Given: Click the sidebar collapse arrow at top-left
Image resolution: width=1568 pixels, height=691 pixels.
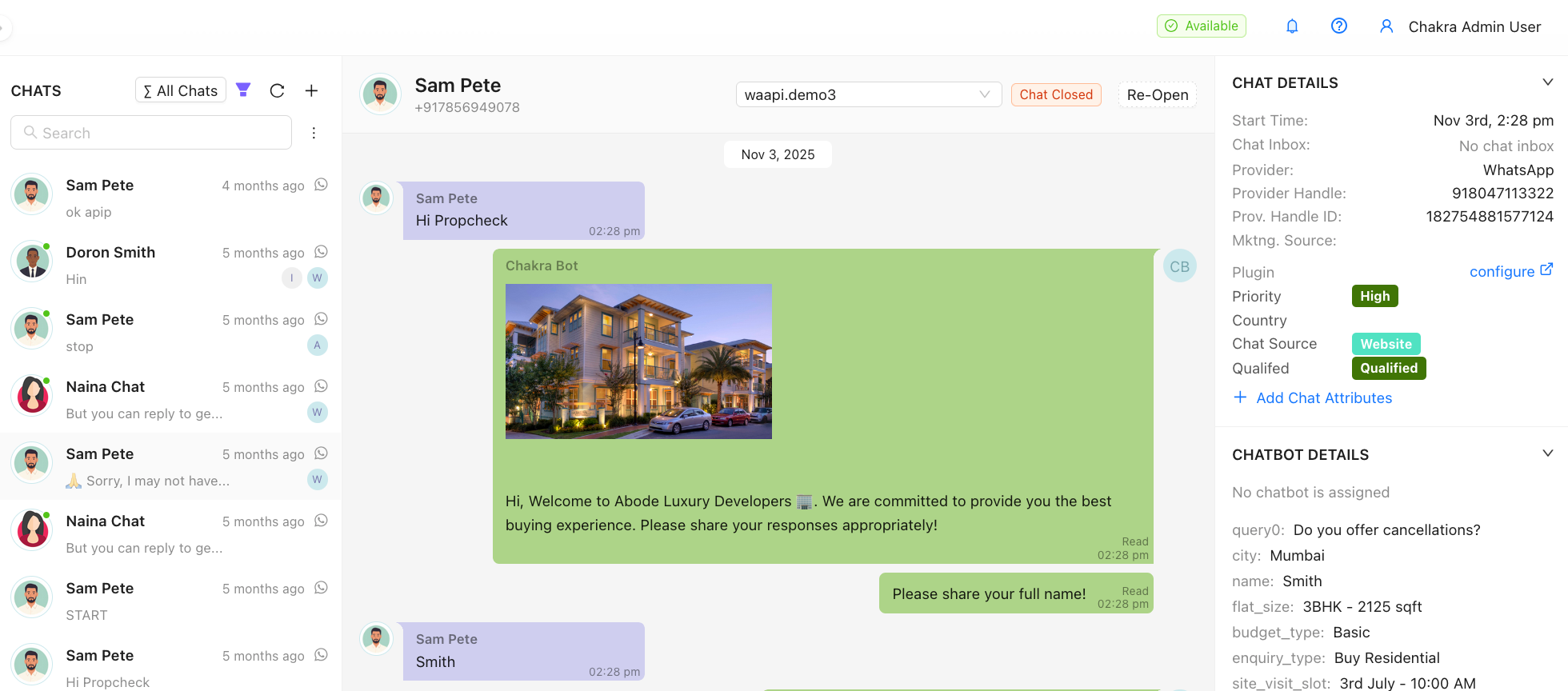Looking at the screenshot, I should click(x=3, y=28).
